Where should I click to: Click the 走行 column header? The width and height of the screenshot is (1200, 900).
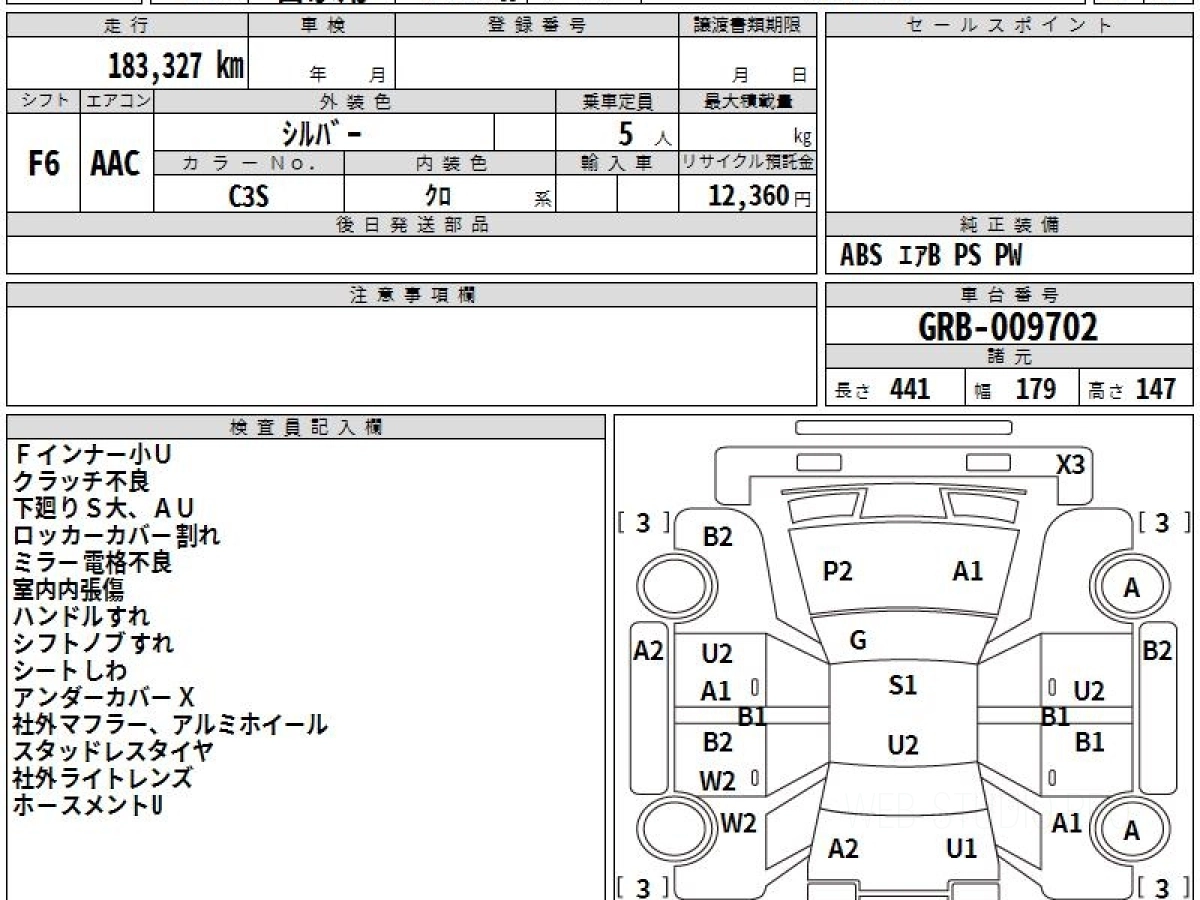(127, 26)
